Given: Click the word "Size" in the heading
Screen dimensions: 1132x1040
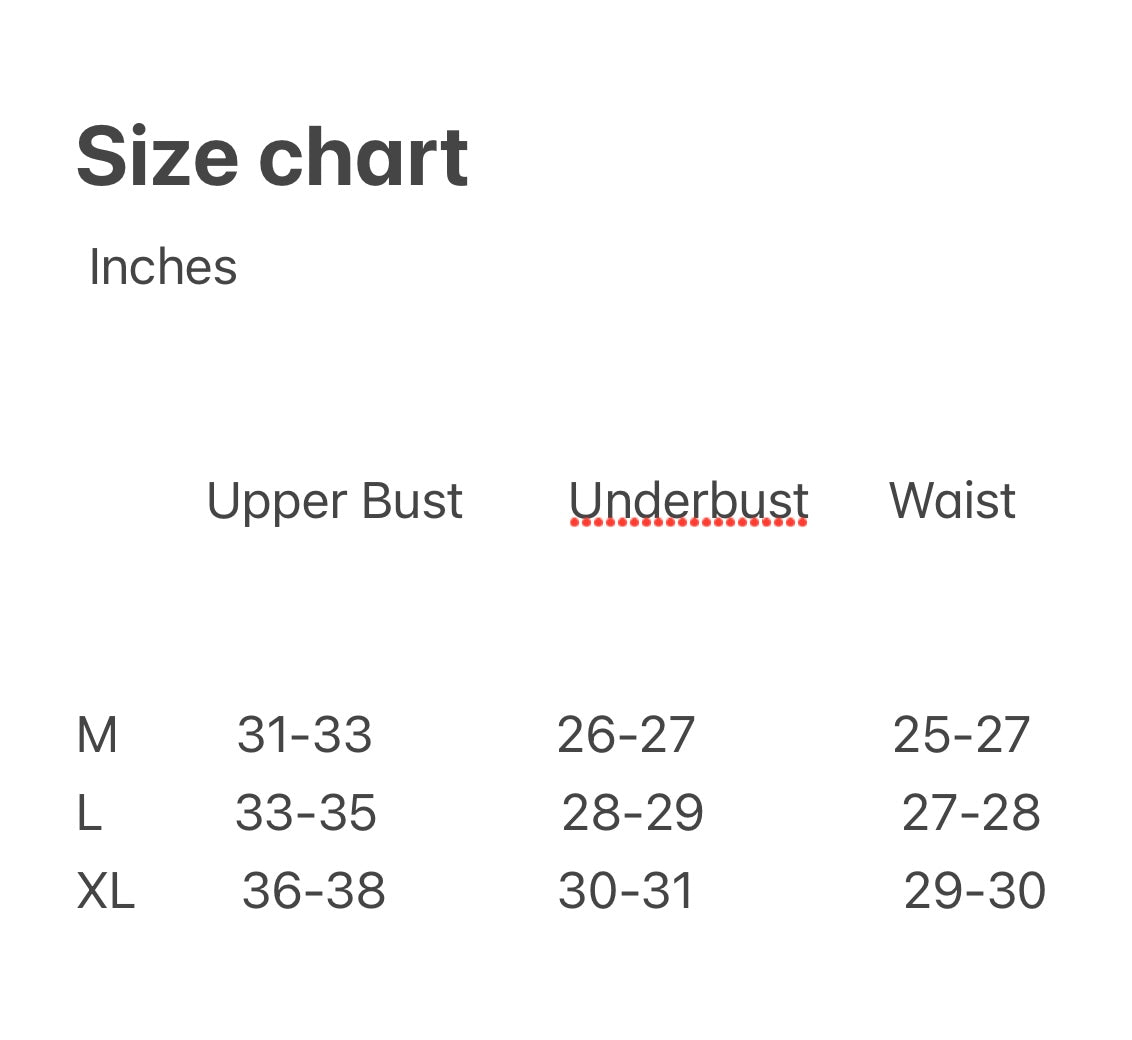Looking at the screenshot, I should [x=157, y=157].
